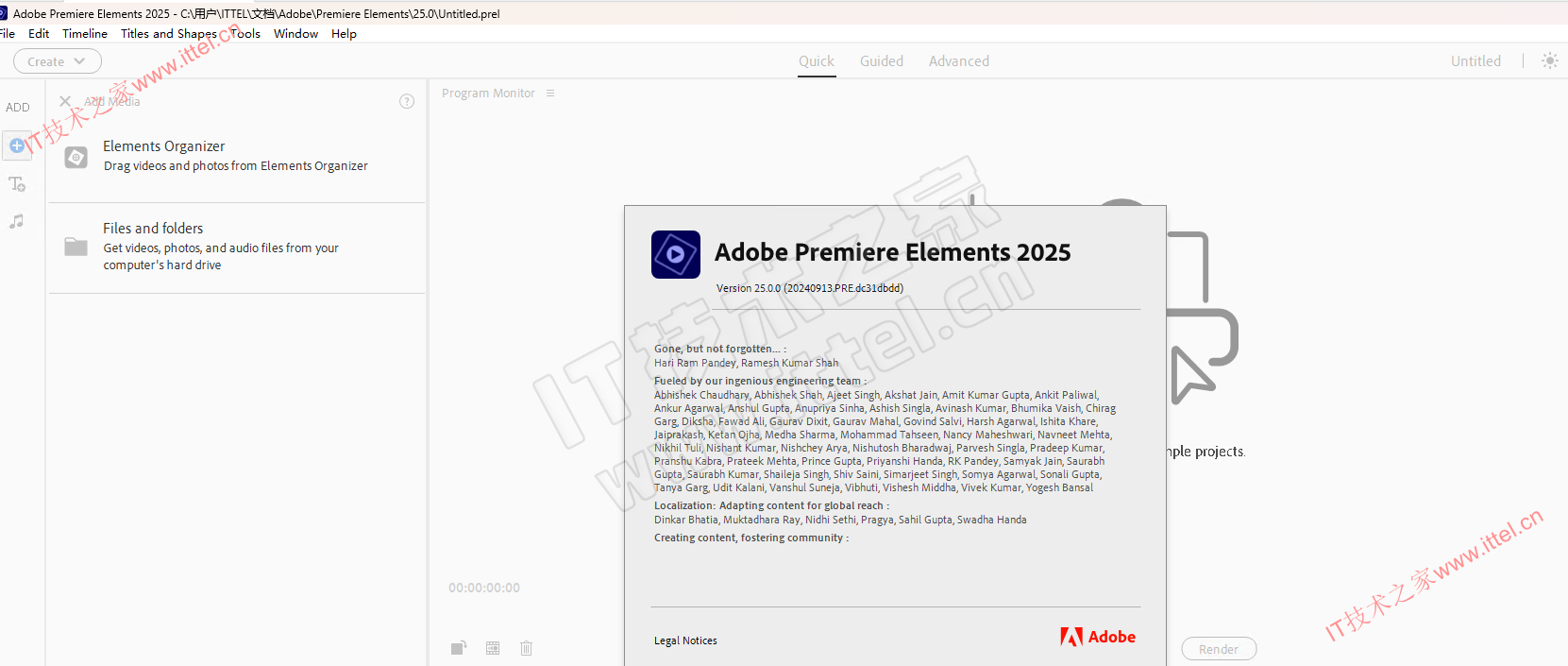This screenshot has width=1568, height=666.
Task: Open the Tools menu
Action: 245,34
